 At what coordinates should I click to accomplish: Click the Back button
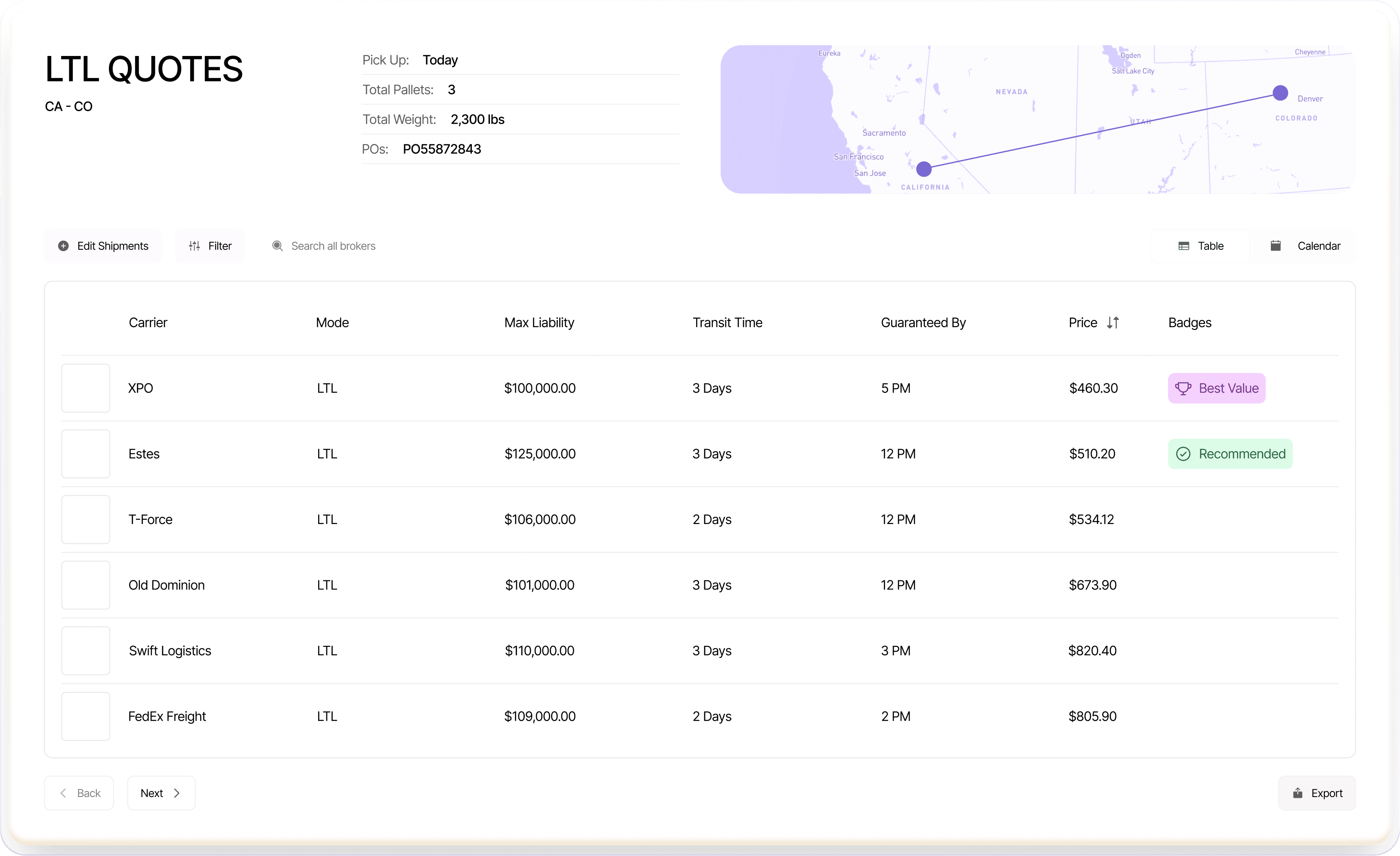[79, 793]
